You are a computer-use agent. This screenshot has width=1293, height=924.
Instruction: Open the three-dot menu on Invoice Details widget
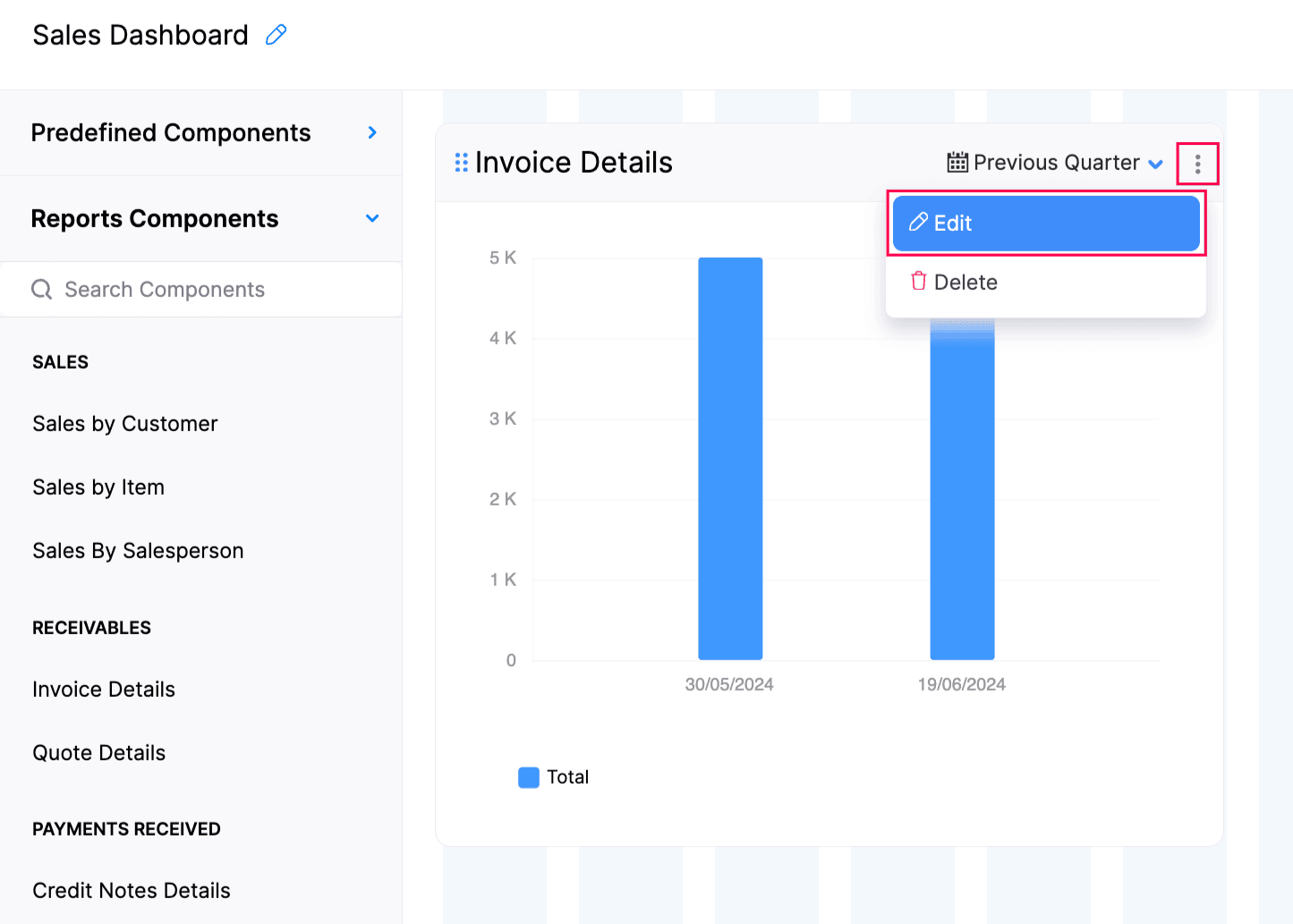1198,164
